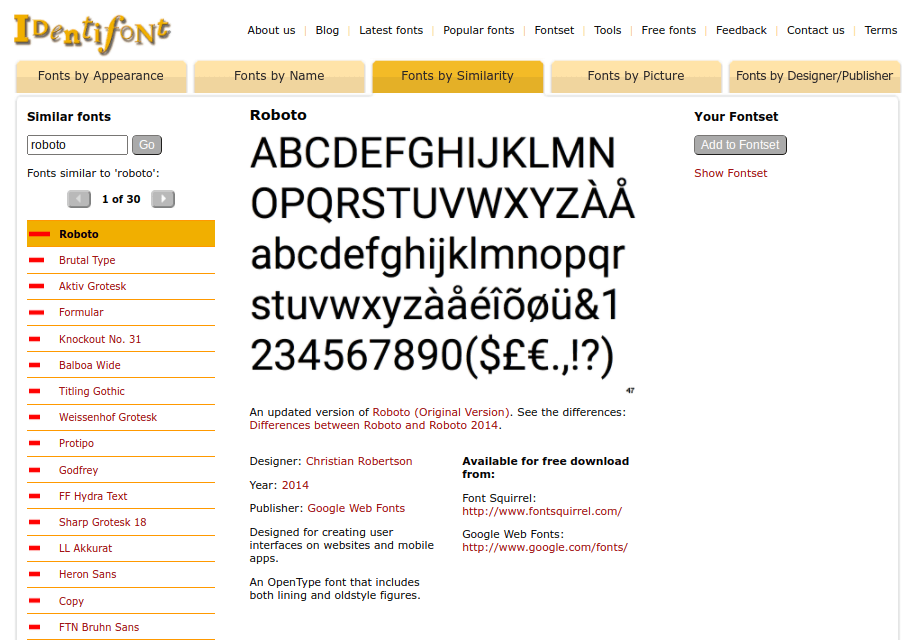This screenshot has height=640, width=915.
Task: Open publisher Google Web Fonts link
Action: [x=356, y=509]
